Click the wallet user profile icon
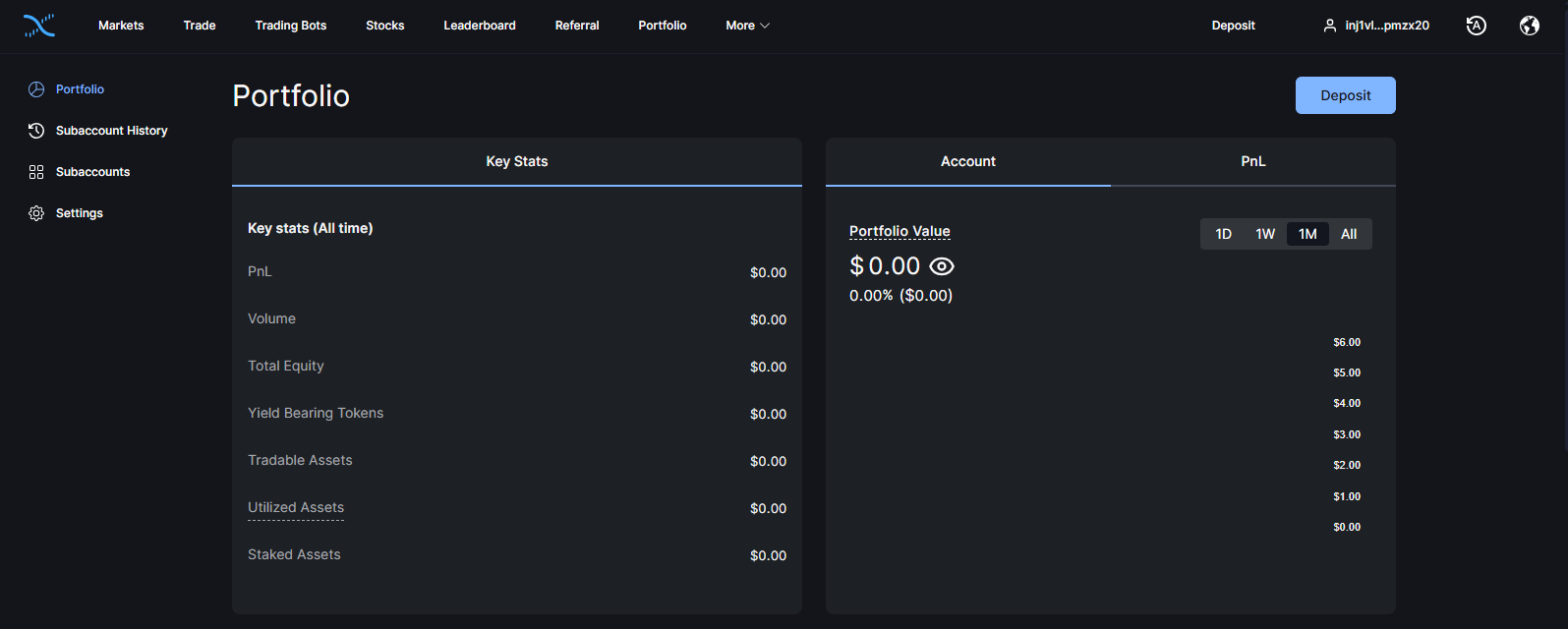The width and height of the screenshot is (1568, 629). tap(1330, 26)
